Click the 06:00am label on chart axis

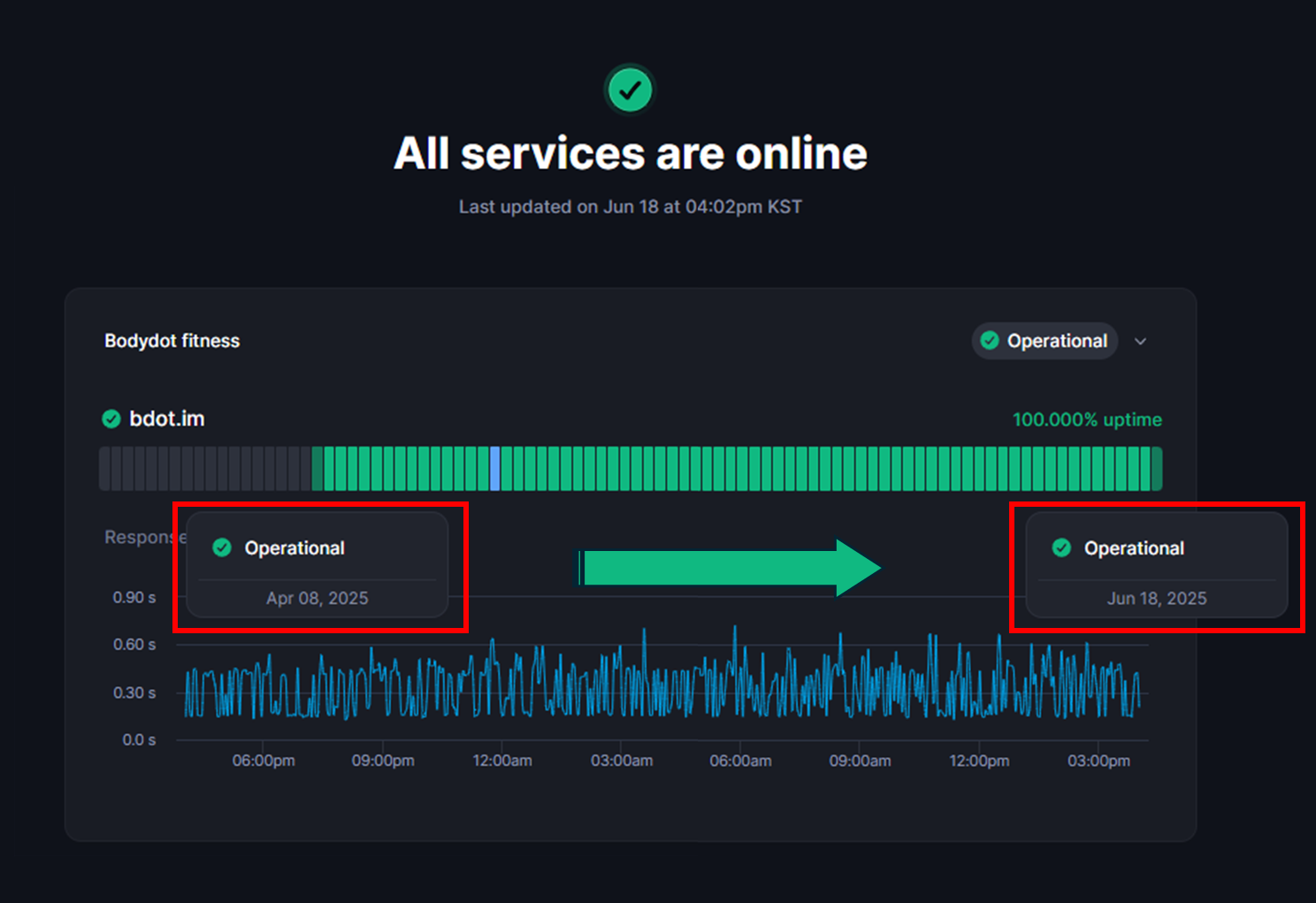[740, 761]
